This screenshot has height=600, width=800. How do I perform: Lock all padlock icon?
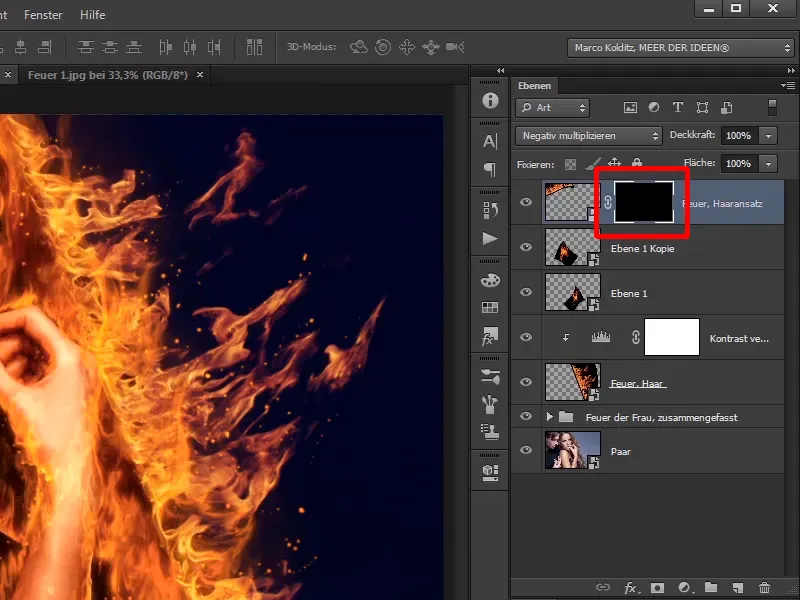coord(637,163)
